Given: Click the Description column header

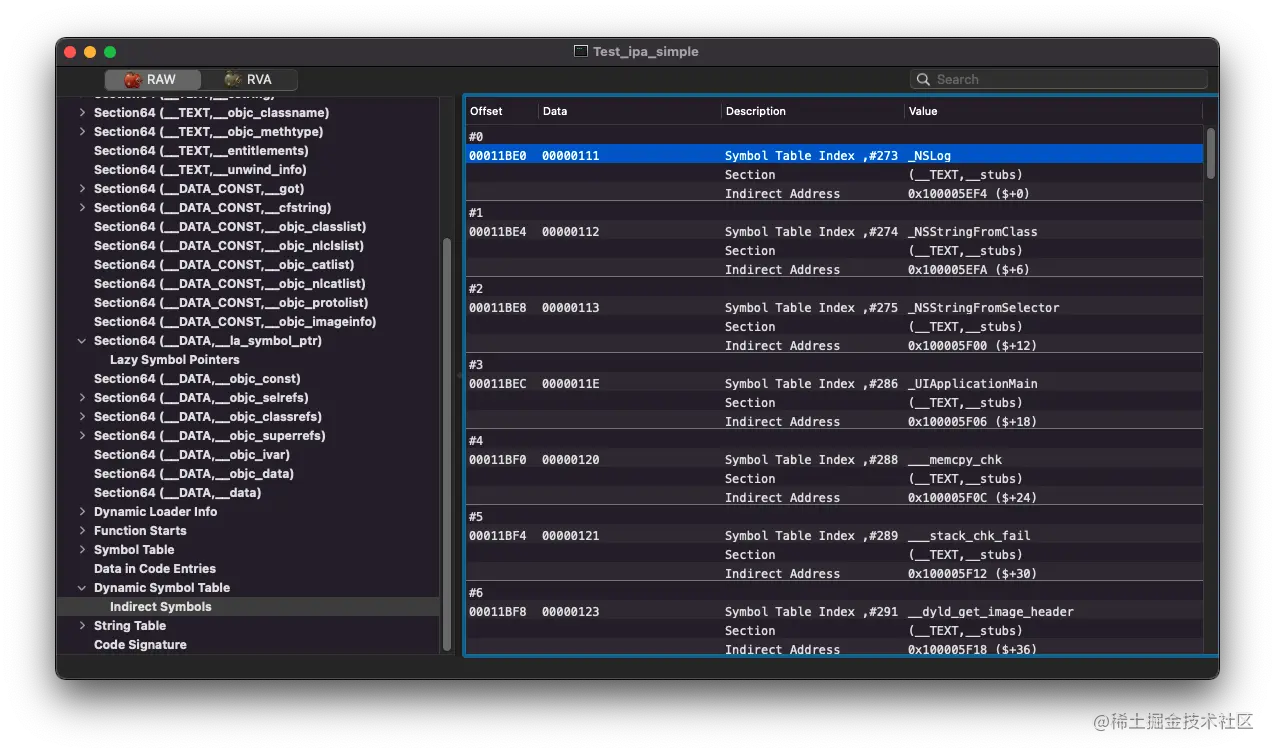Looking at the screenshot, I should [x=813, y=111].
